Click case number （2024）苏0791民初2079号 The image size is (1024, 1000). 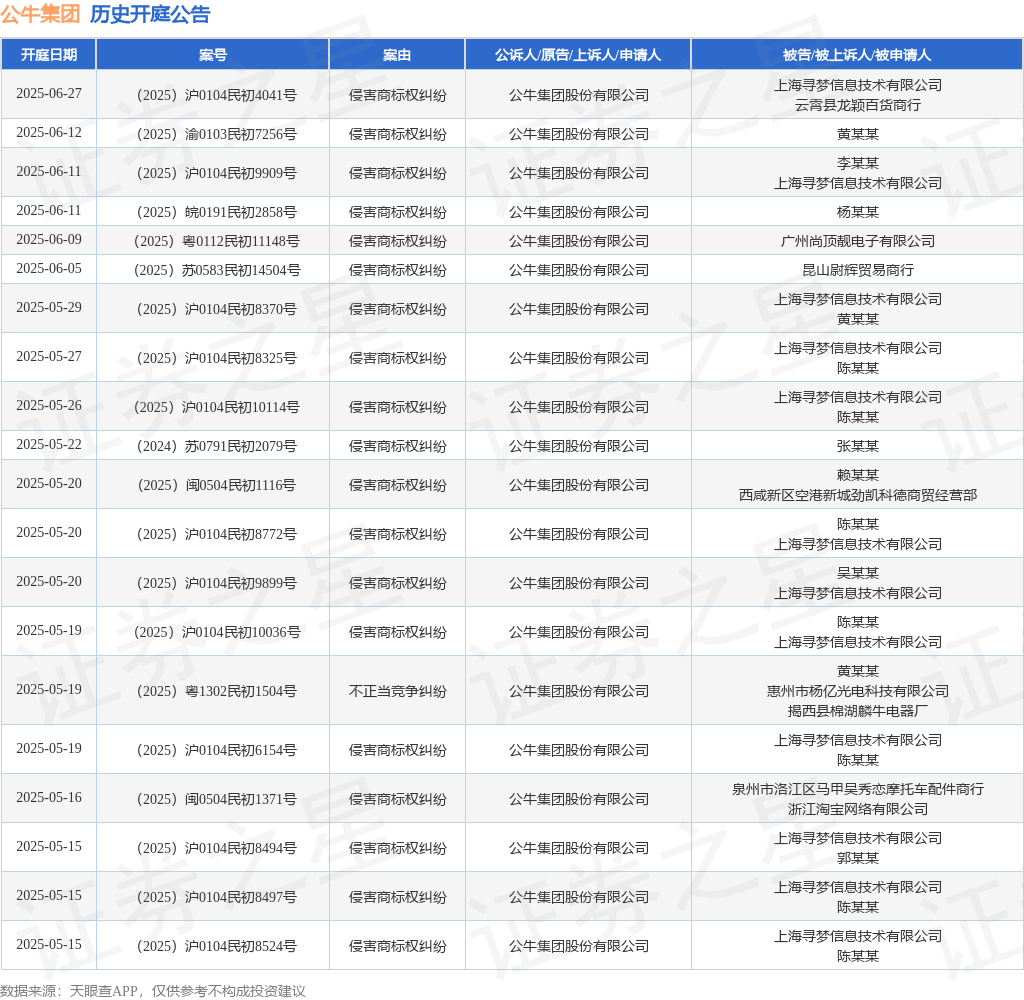217,447
